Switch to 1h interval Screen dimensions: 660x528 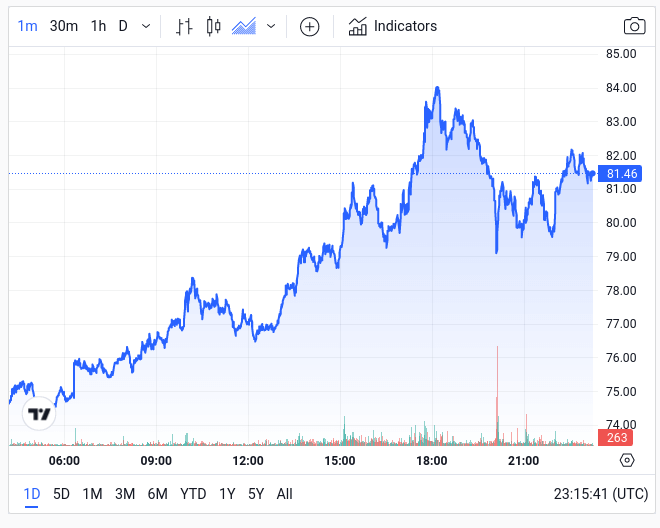tap(98, 26)
